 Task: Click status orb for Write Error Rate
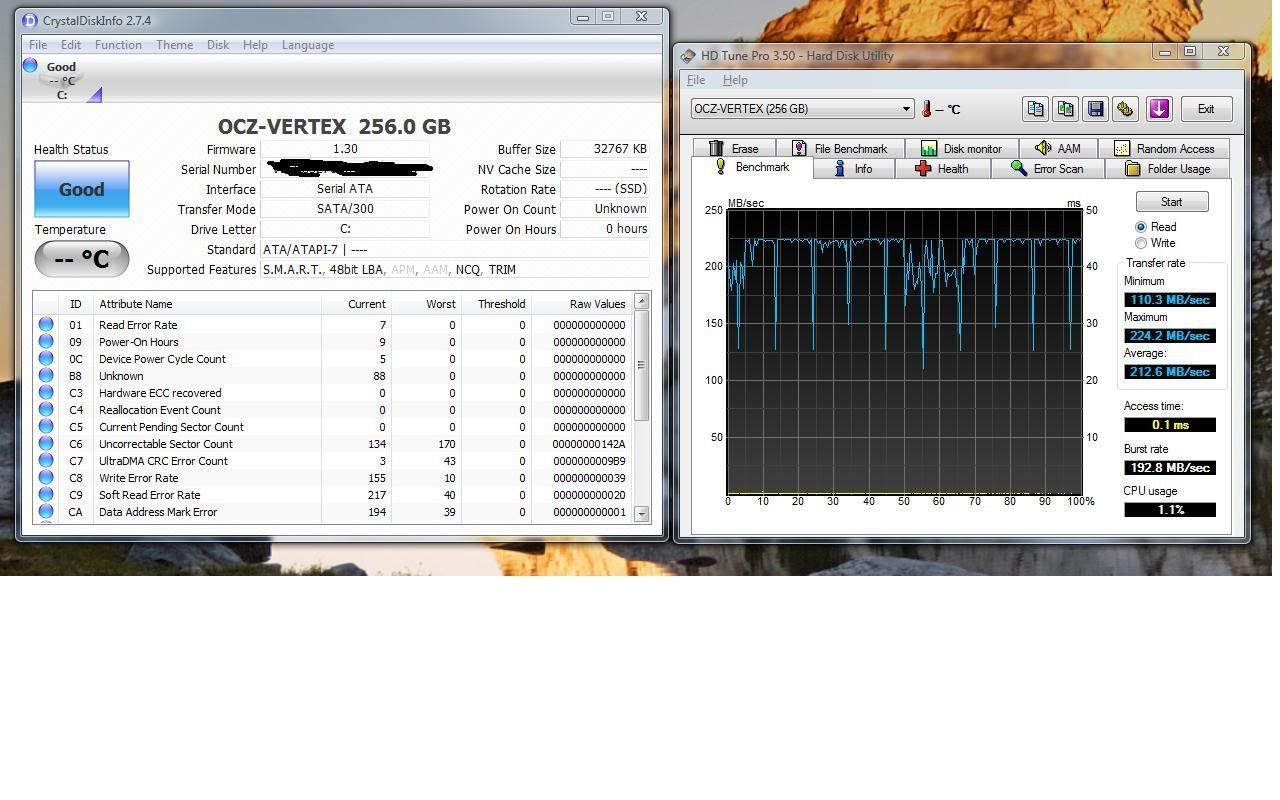click(x=46, y=478)
